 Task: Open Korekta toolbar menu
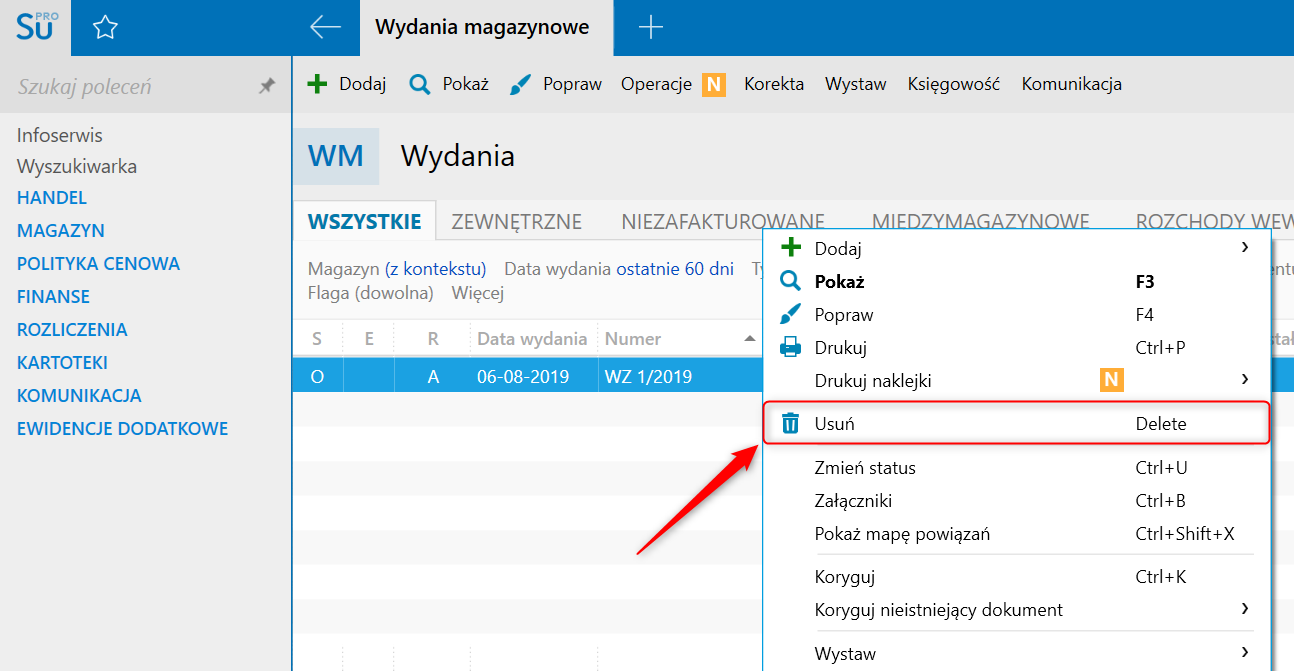(774, 84)
